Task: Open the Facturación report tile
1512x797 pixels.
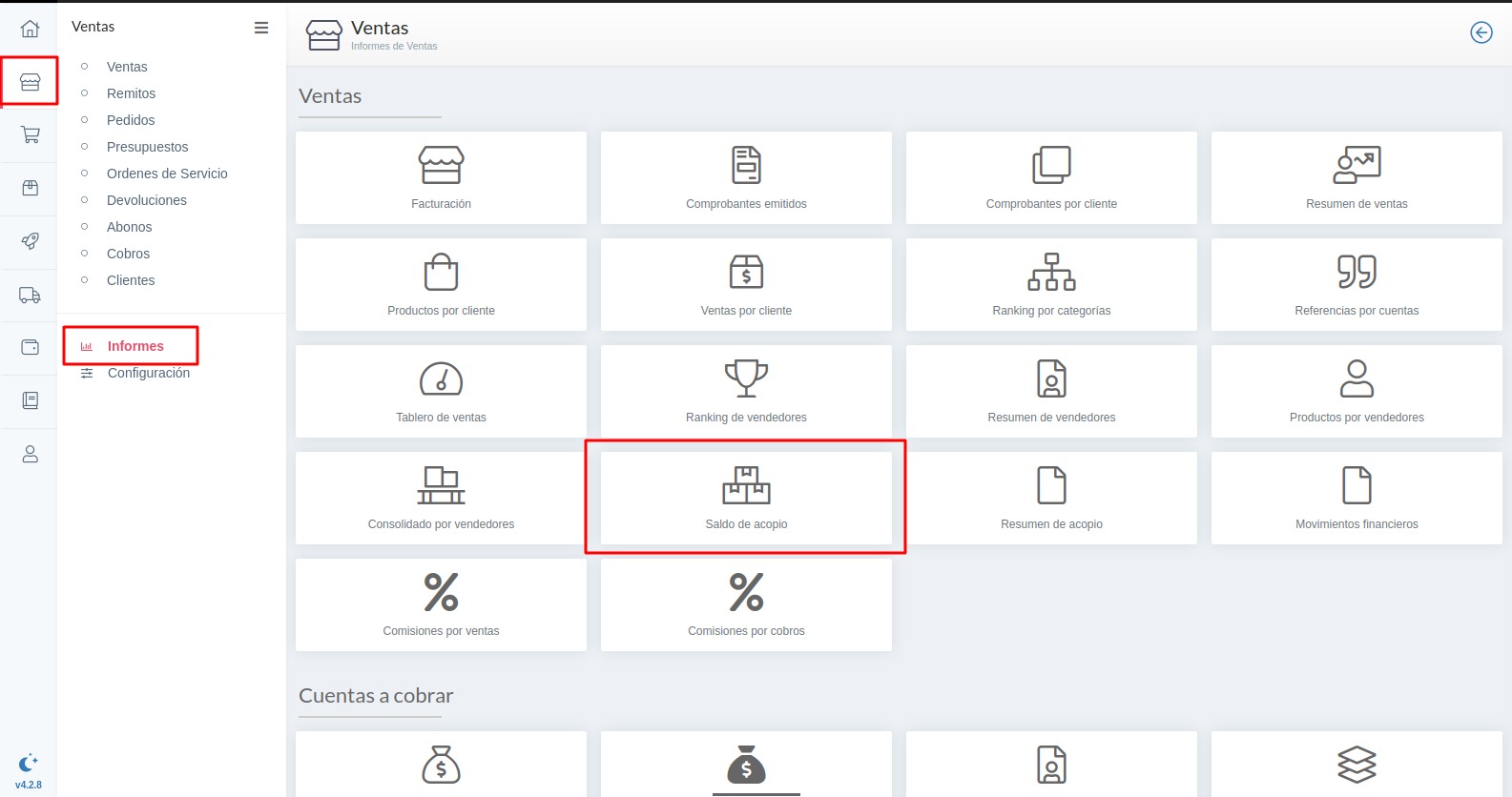Action: pos(441,178)
